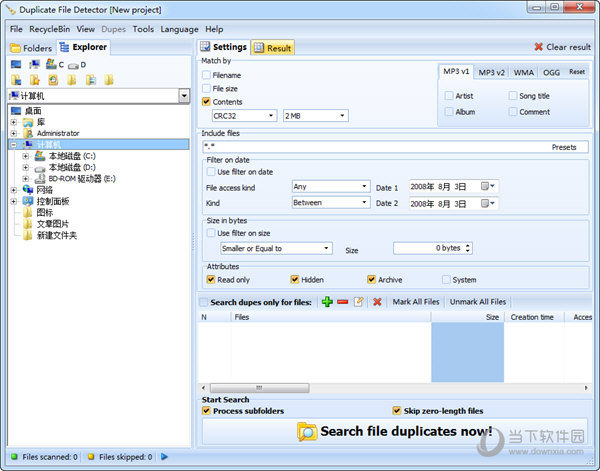Click the favorites folder icon with star

[x=35, y=80]
